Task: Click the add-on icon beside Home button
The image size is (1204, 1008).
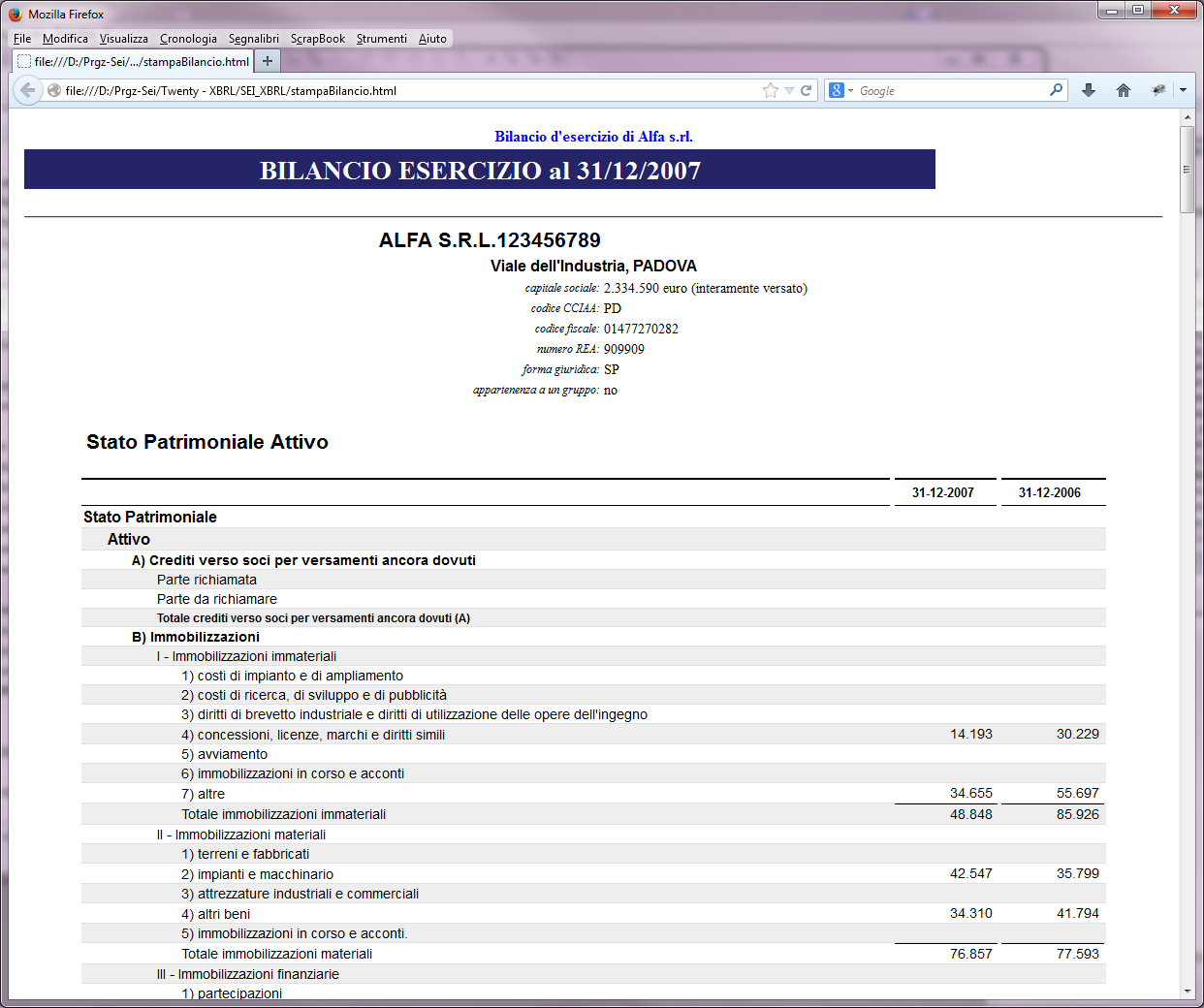Action: click(x=1158, y=90)
